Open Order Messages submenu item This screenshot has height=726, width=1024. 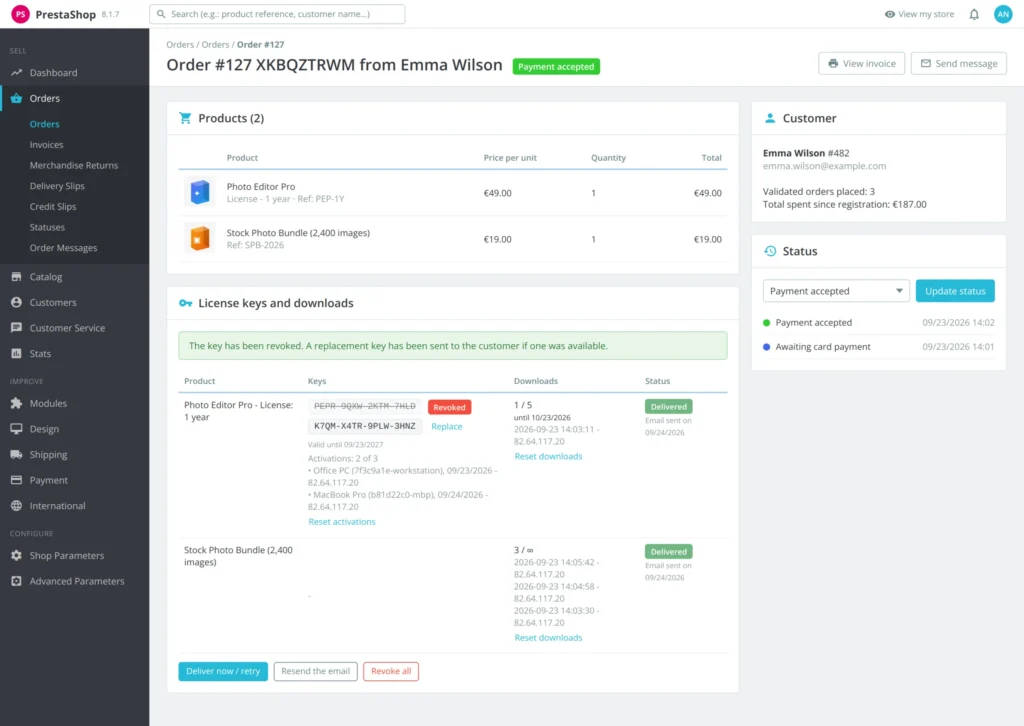(x=63, y=248)
